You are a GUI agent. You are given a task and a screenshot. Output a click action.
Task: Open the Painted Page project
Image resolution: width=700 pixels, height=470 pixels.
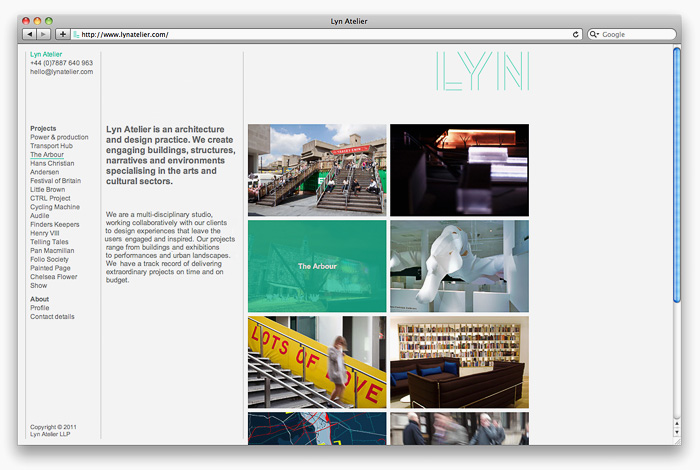[x=50, y=268]
